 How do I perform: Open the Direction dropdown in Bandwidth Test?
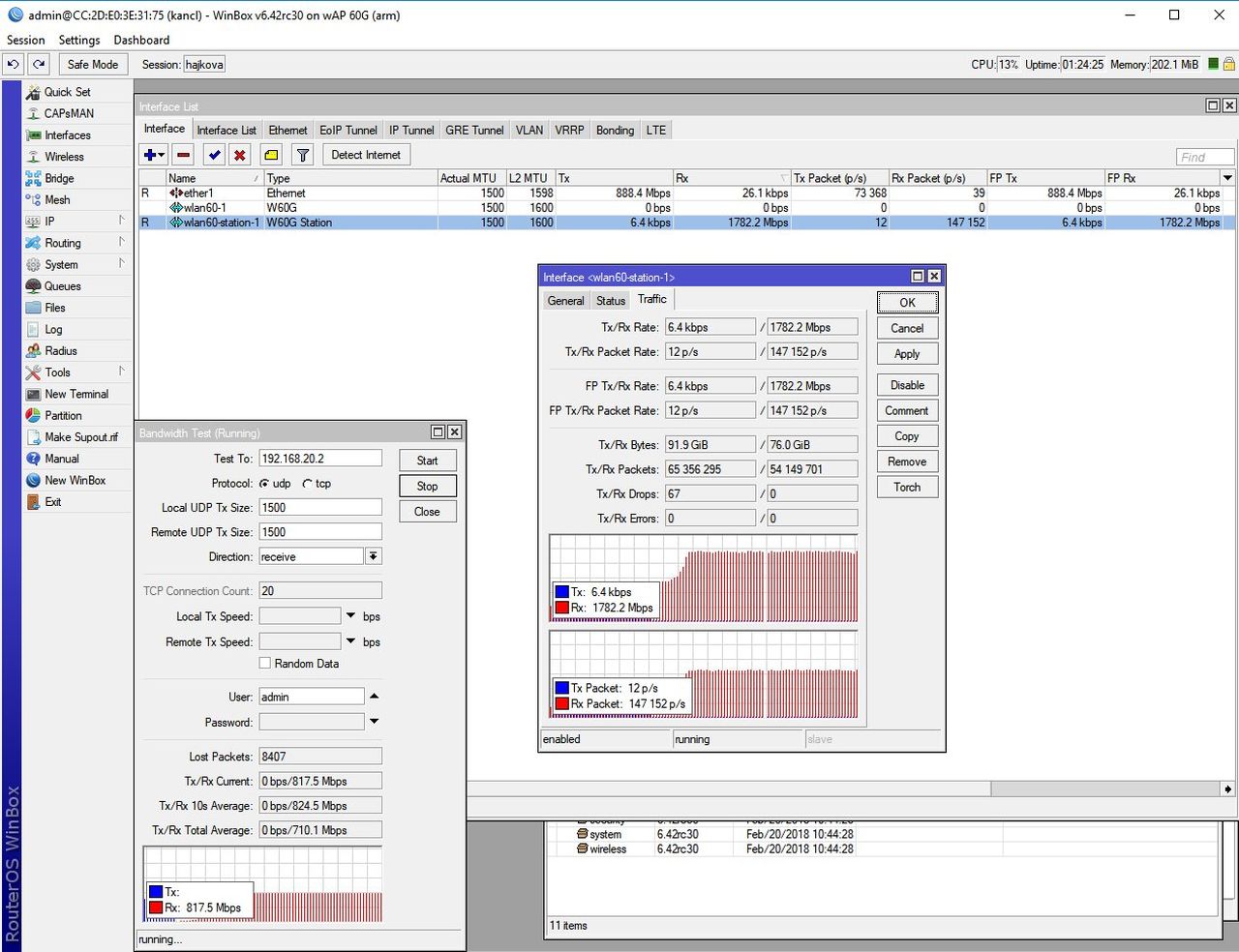pos(373,556)
